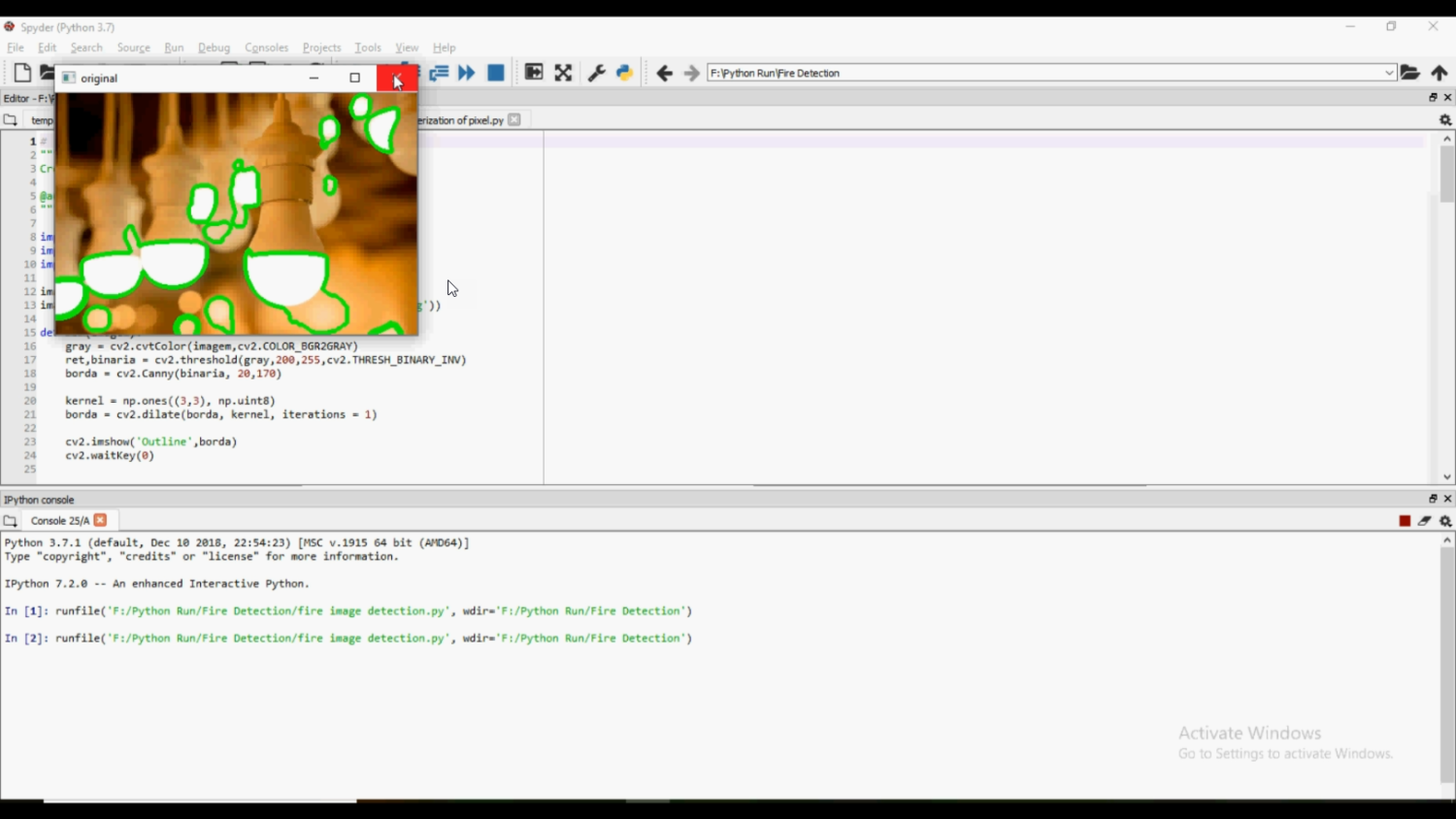Viewport: 1456px width, 819px height.
Task: Open PYTHONPATH manager python icon
Action: click(x=624, y=73)
